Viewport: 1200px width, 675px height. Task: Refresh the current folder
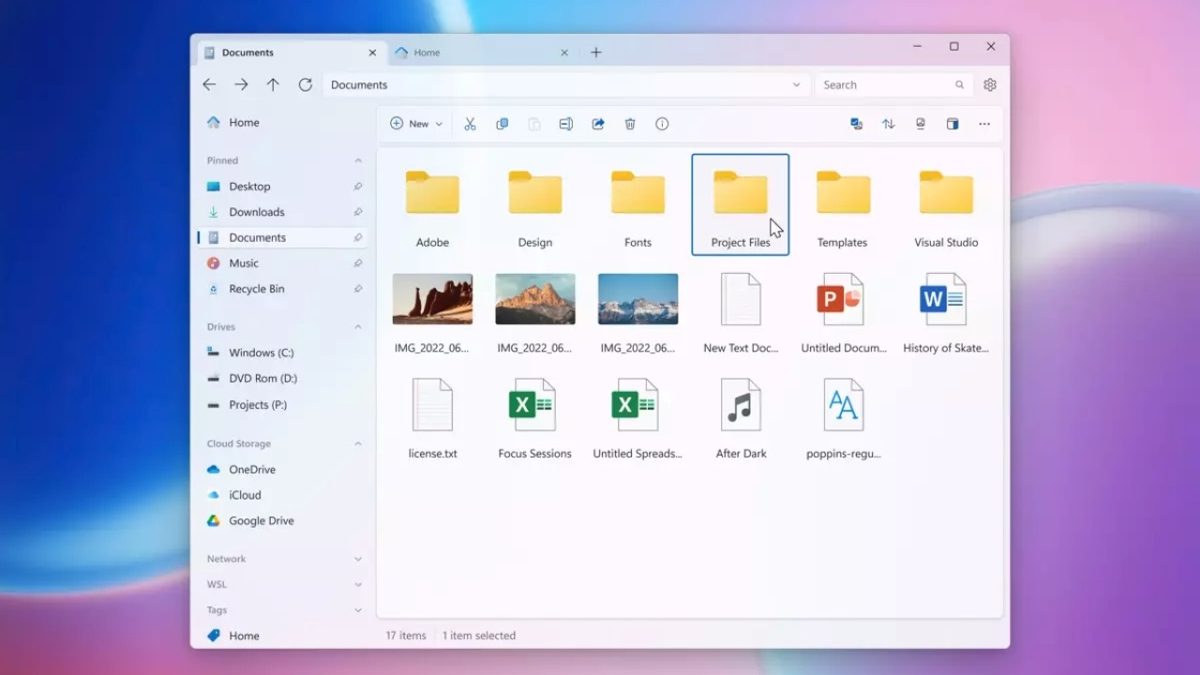coord(305,85)
